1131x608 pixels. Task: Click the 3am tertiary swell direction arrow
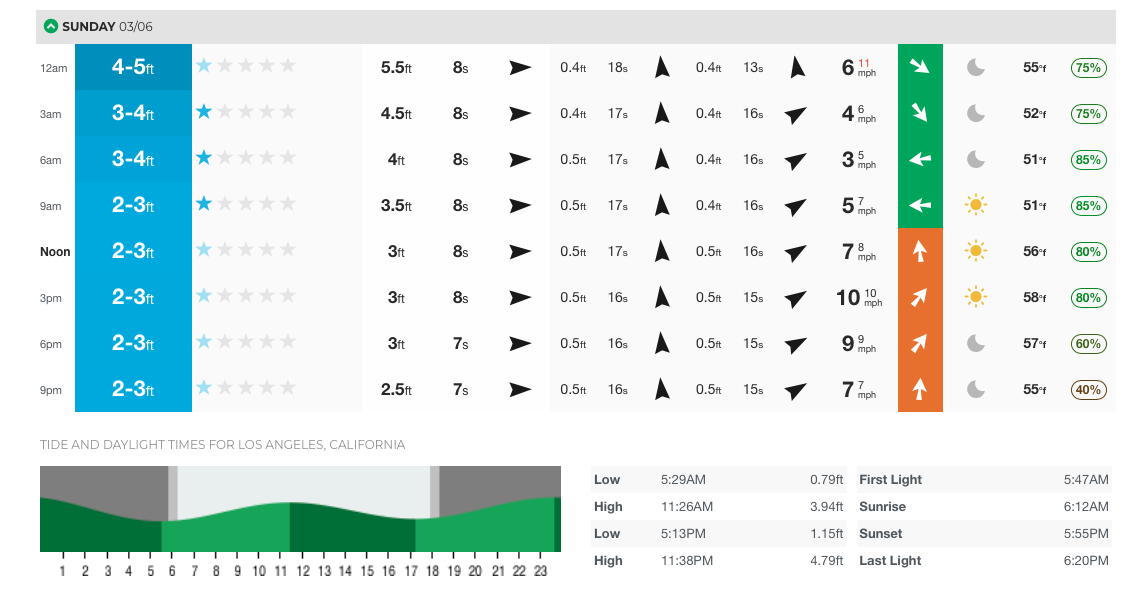[x=796, y=114]
